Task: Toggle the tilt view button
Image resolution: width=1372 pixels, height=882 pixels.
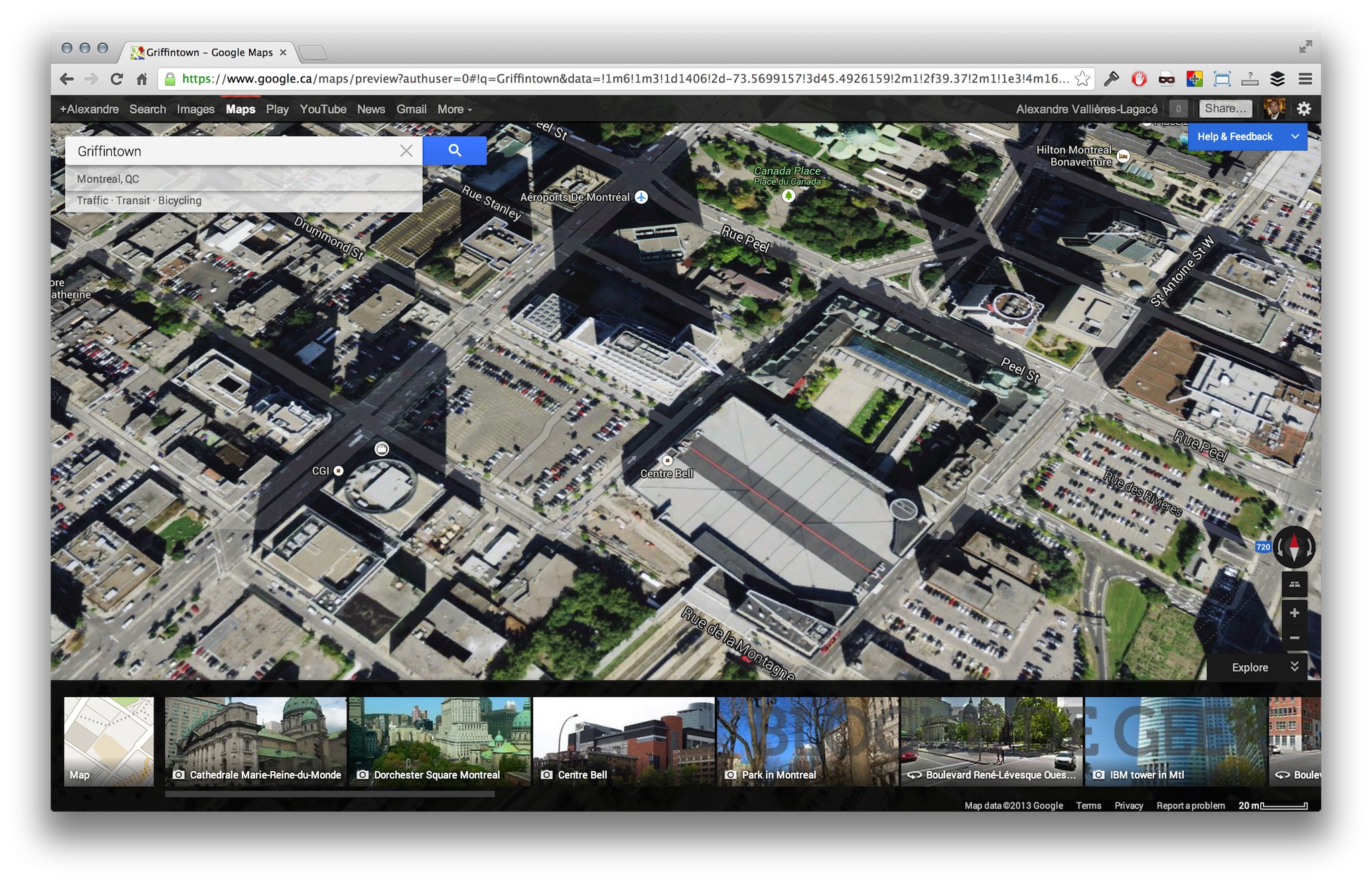Action: (1294, 584)
